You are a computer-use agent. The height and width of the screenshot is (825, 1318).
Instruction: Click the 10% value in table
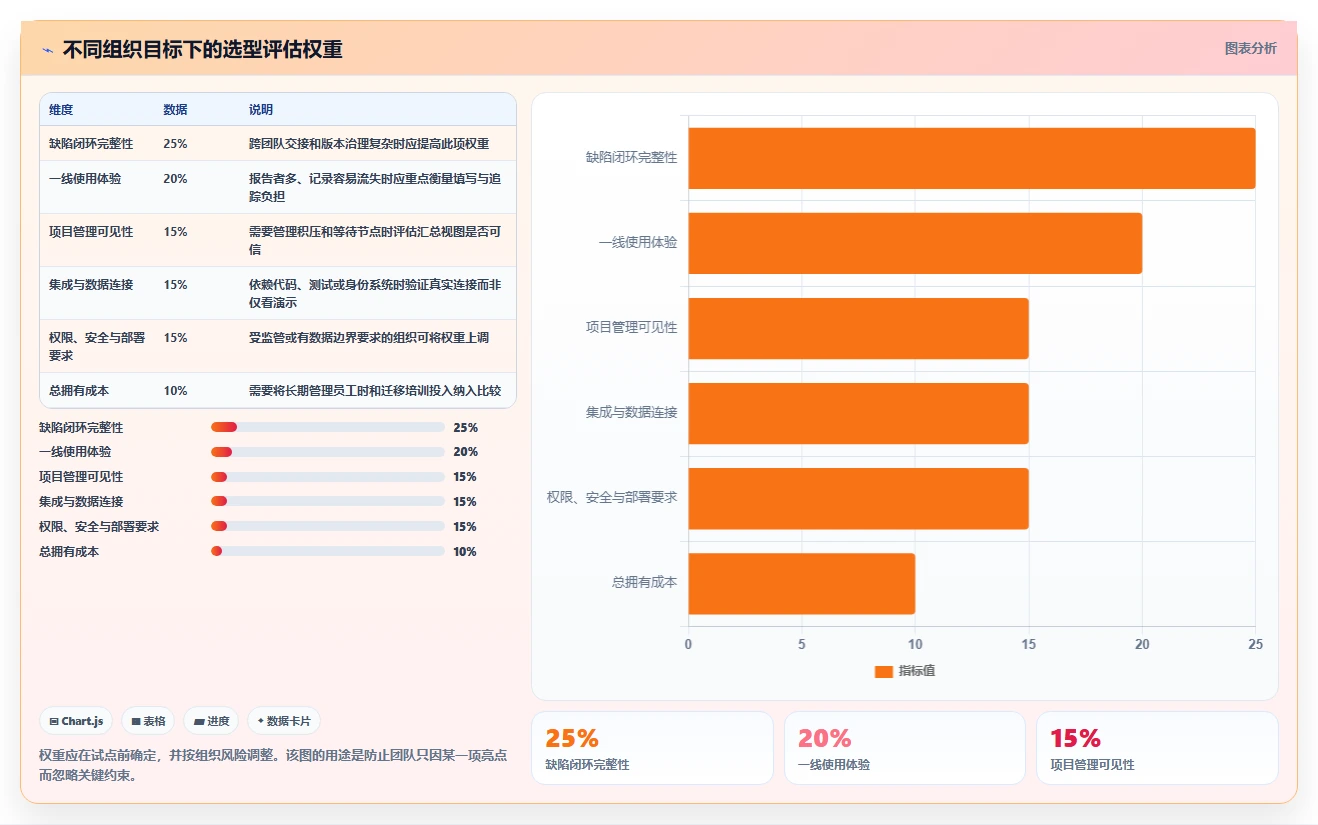175,391
